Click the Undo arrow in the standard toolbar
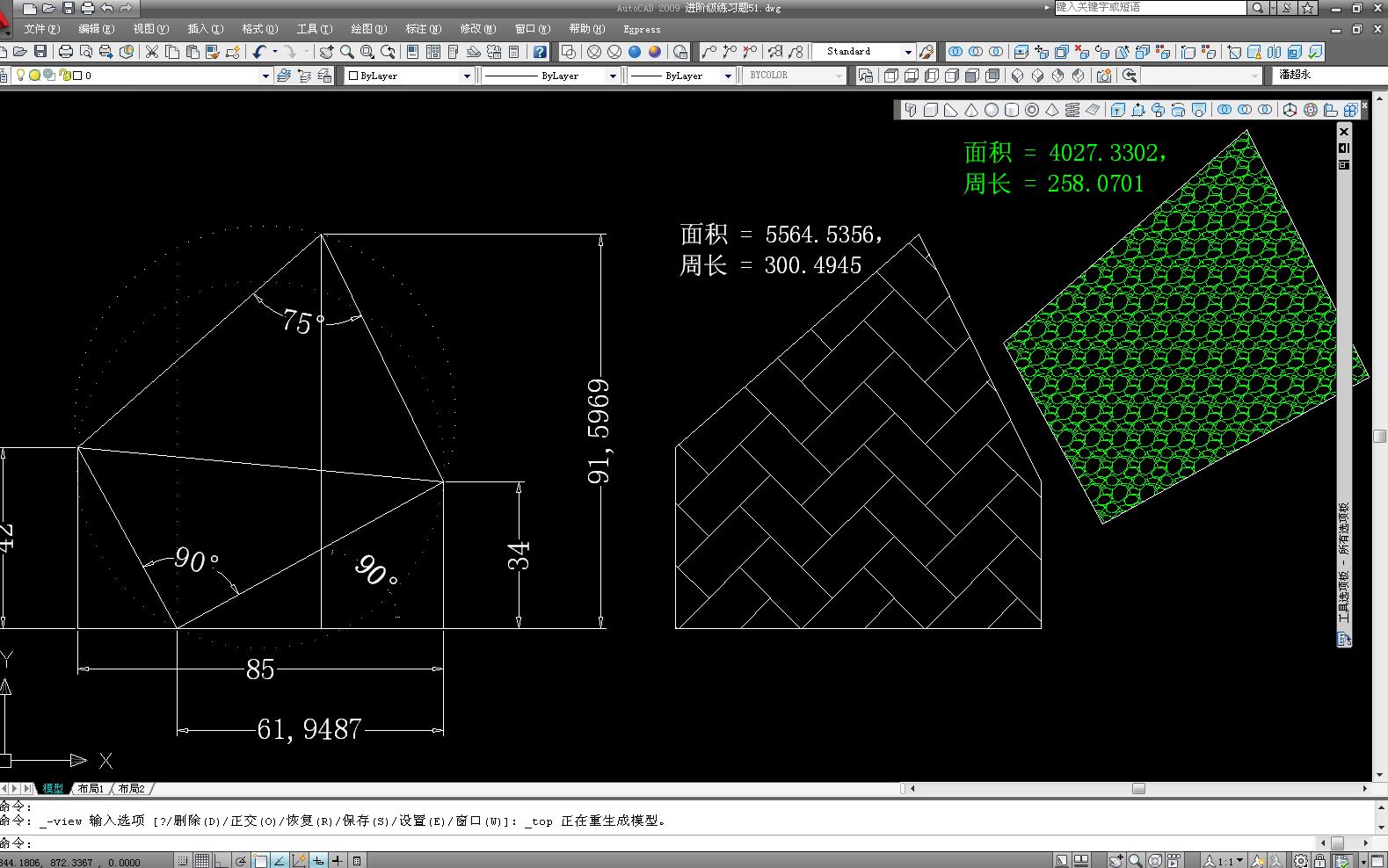 (x=258, y=52)
